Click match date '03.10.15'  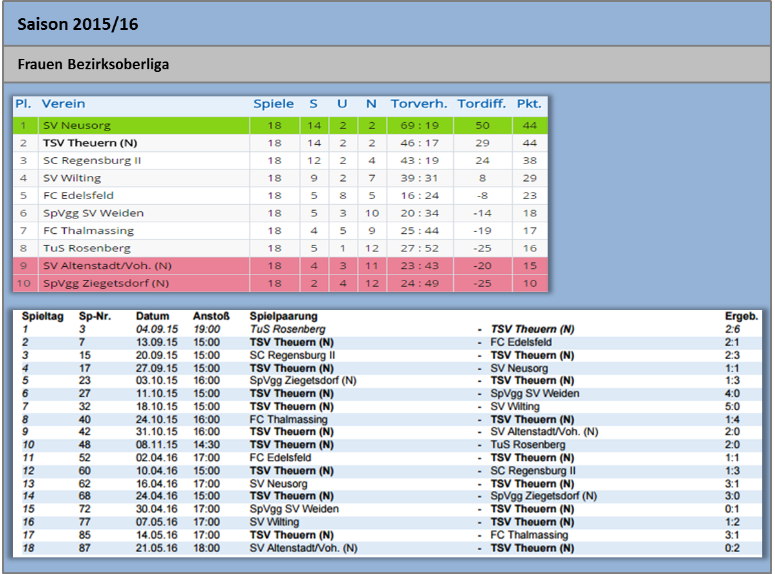(x=157, y=381)
